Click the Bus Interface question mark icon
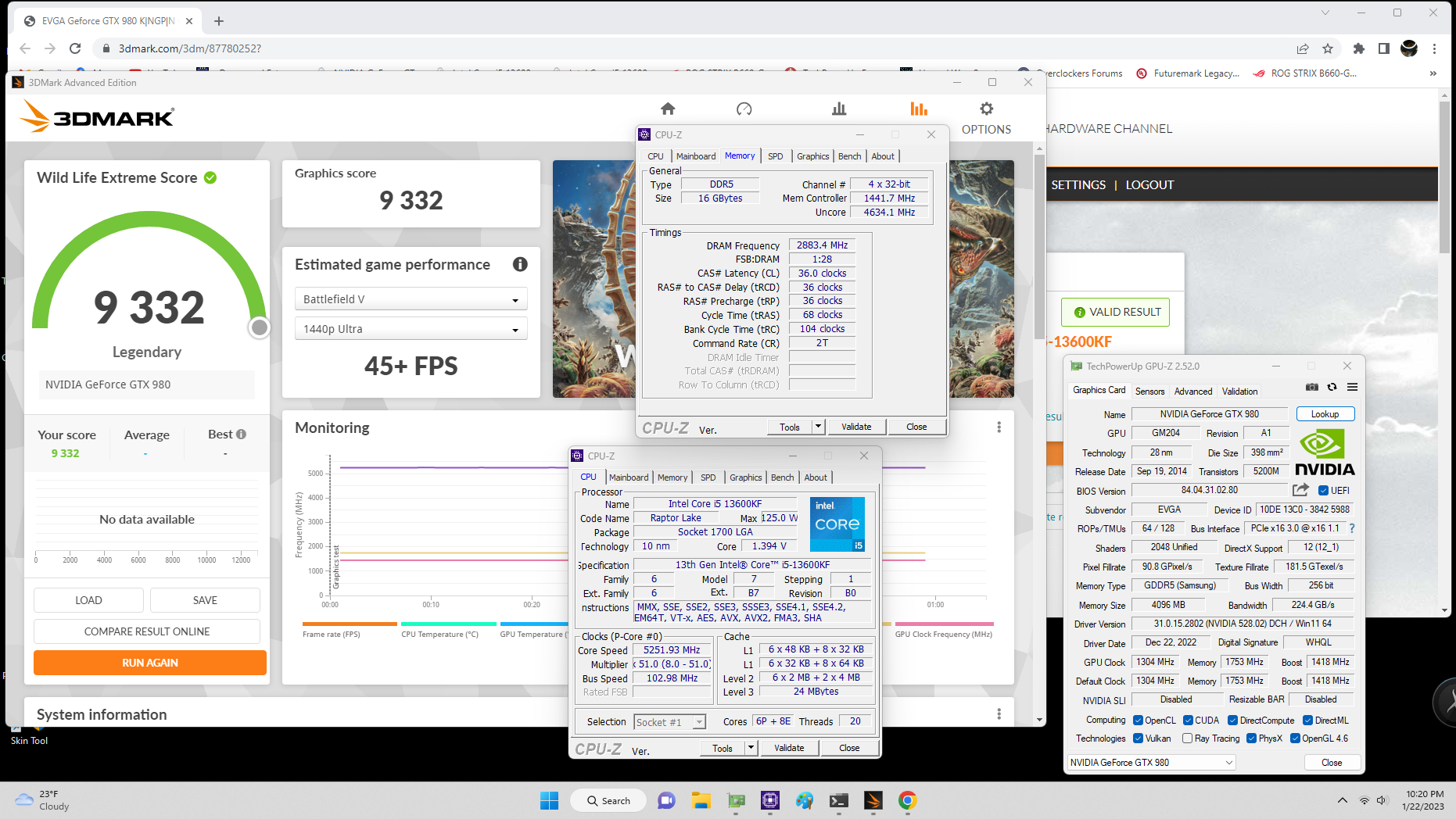 tap(1352, 528)
